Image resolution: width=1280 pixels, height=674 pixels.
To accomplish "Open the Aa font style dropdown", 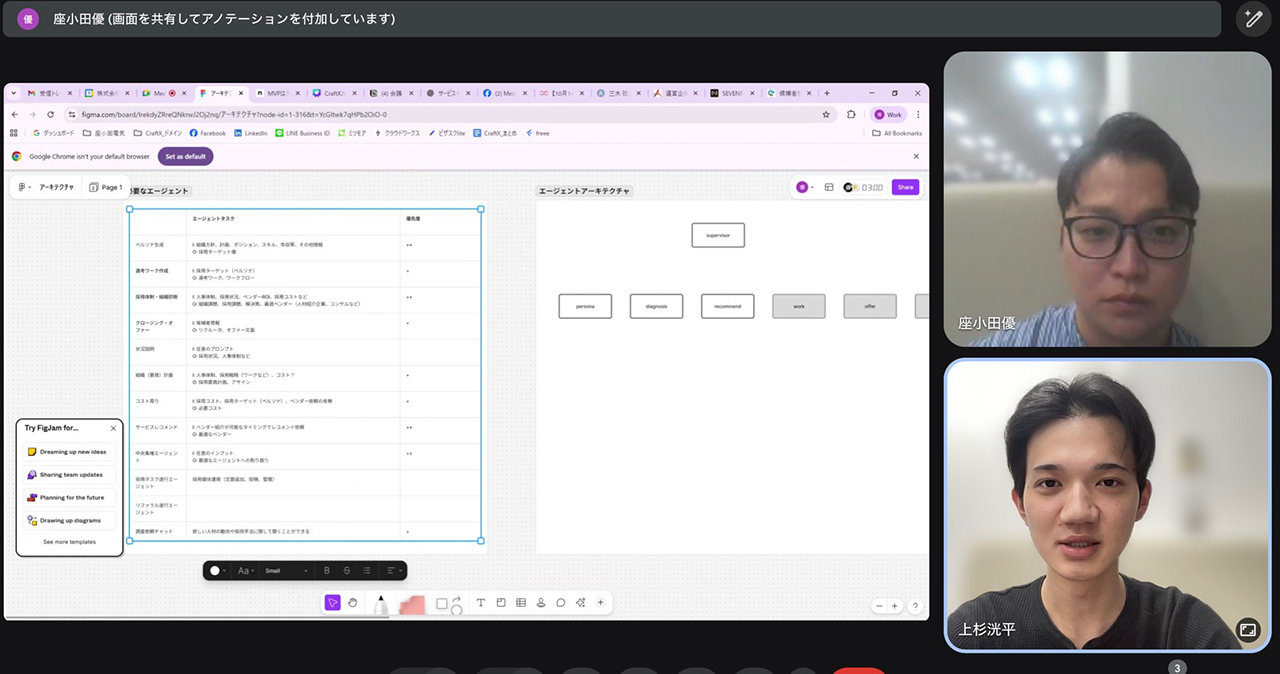I will [246, 571].
